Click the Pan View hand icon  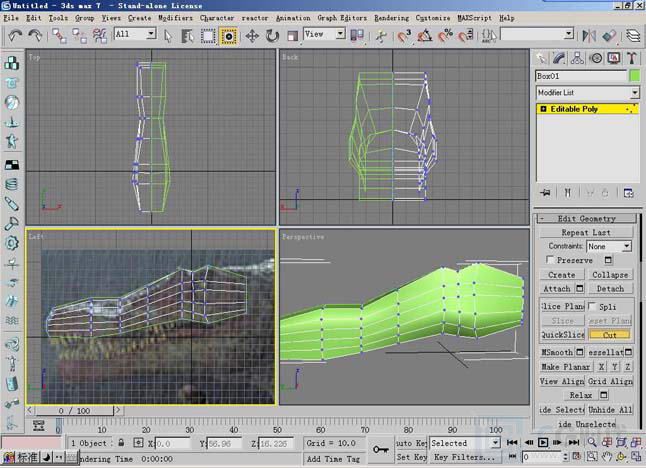coord(606,456)
